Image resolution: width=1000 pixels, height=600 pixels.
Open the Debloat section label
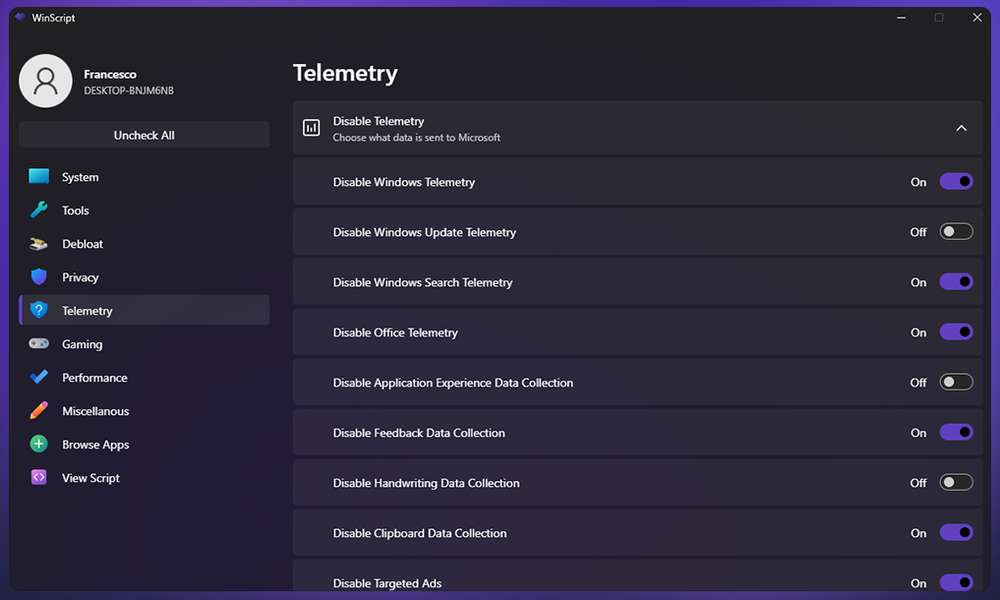coord(82,244)
